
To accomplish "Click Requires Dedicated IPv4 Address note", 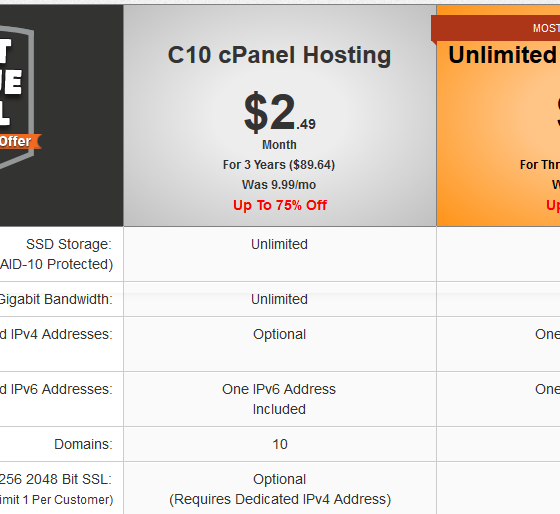I will point(280,499).
